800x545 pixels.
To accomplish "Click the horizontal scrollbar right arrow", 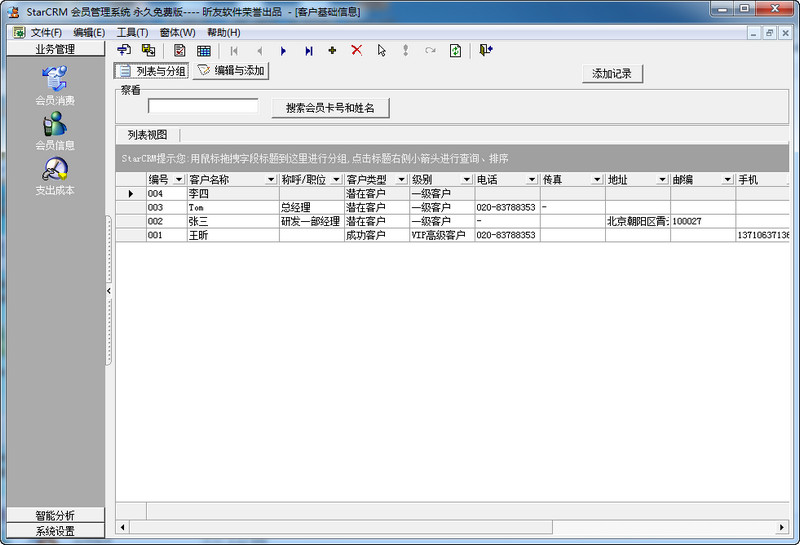I will pyautogui.click(x=782, y=527).
